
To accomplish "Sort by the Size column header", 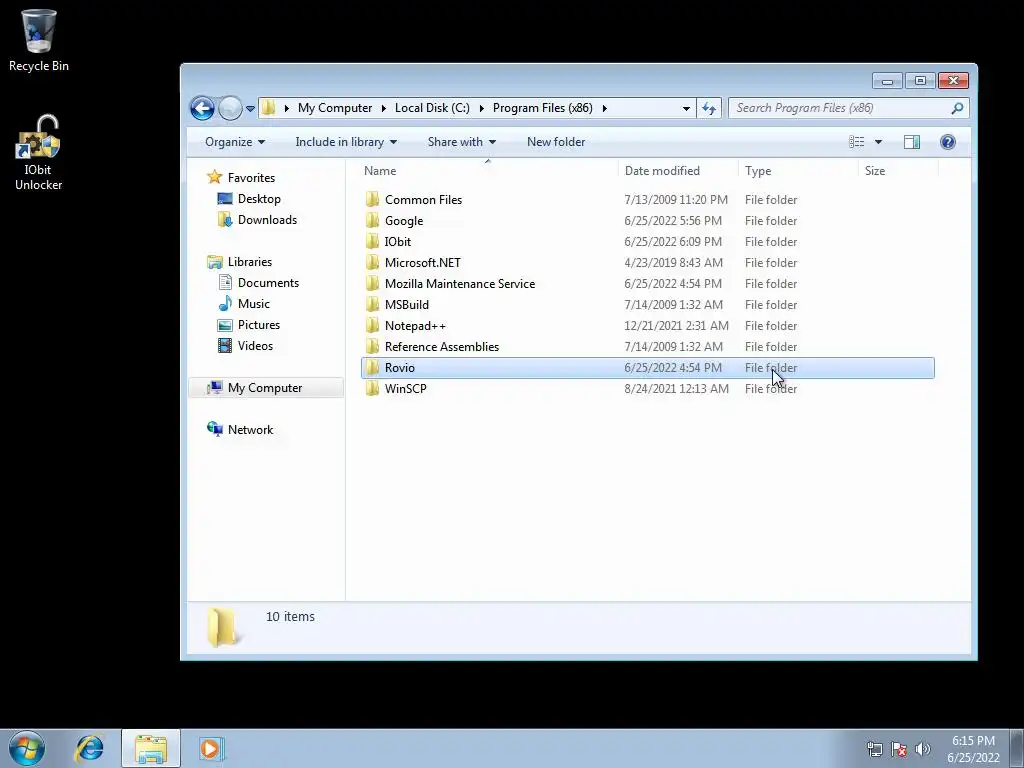I will click(898, 171).
